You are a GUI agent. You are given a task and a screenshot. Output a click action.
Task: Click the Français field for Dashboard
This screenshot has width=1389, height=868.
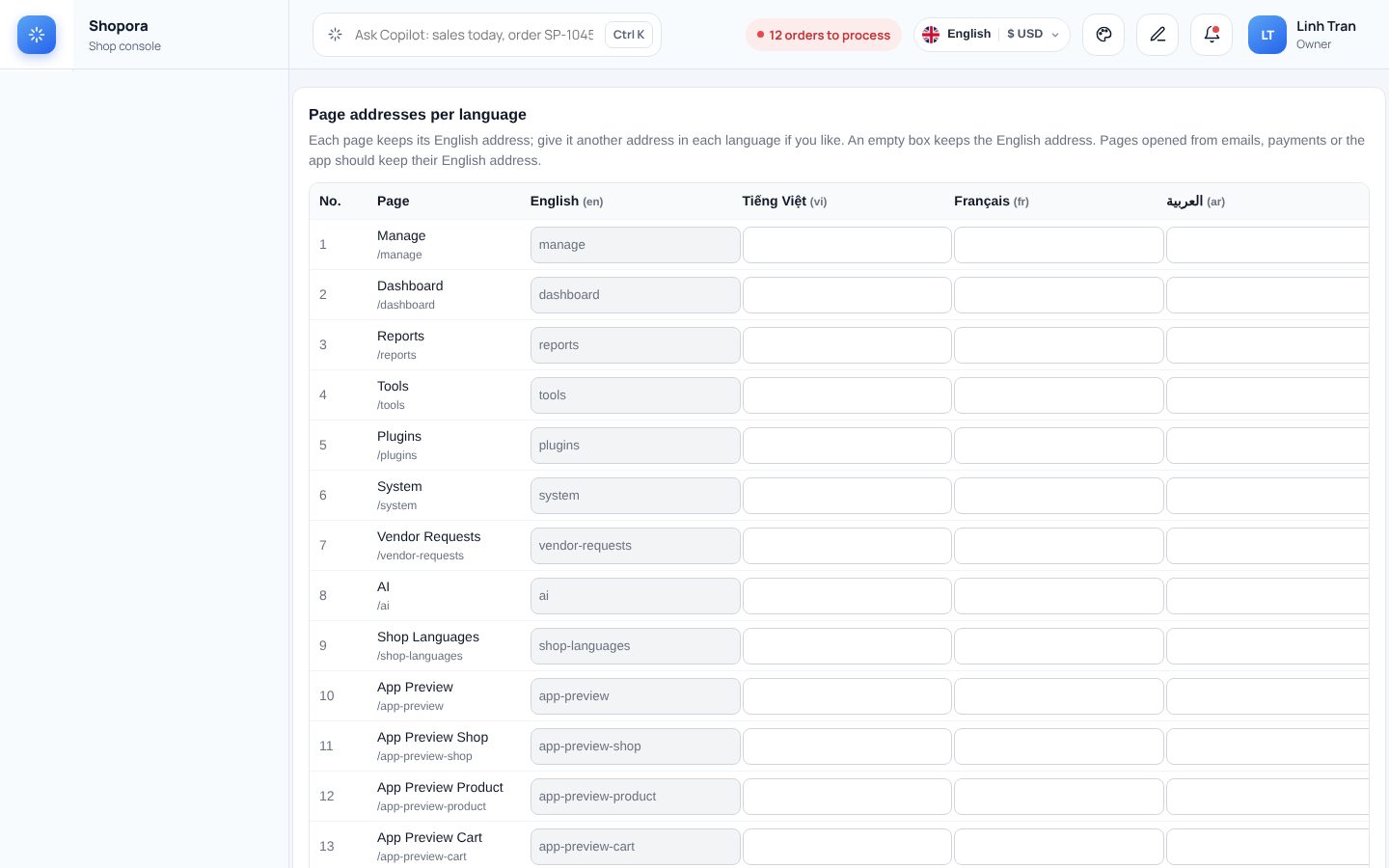point(1059,295)
